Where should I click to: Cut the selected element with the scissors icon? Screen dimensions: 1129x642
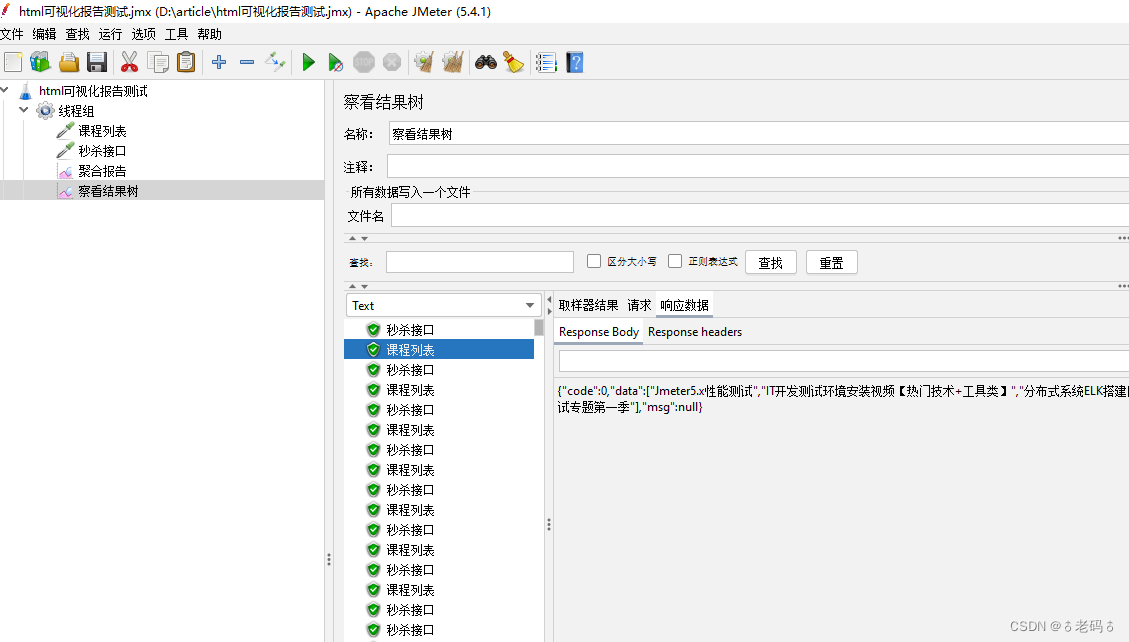tap(129, 61)
